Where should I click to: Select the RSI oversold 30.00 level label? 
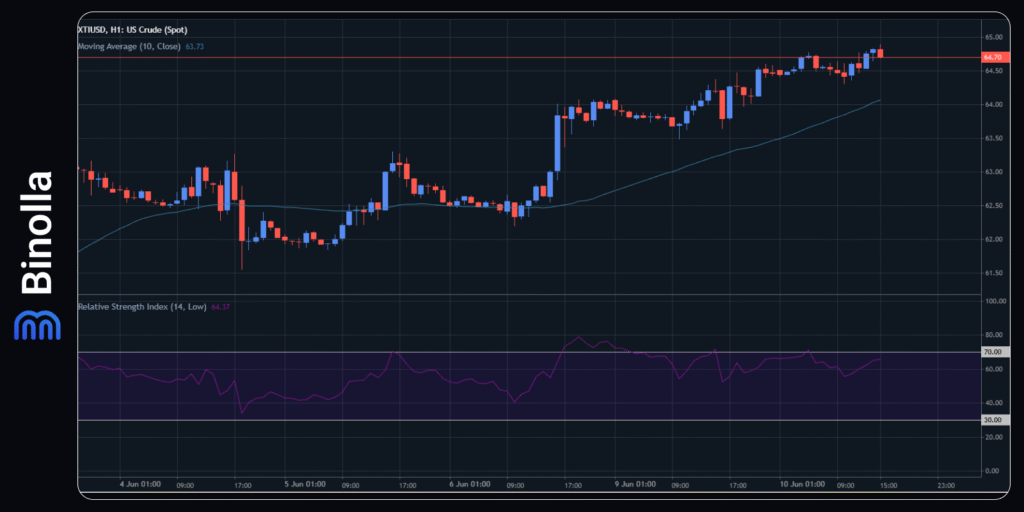[x=992, y=420]
